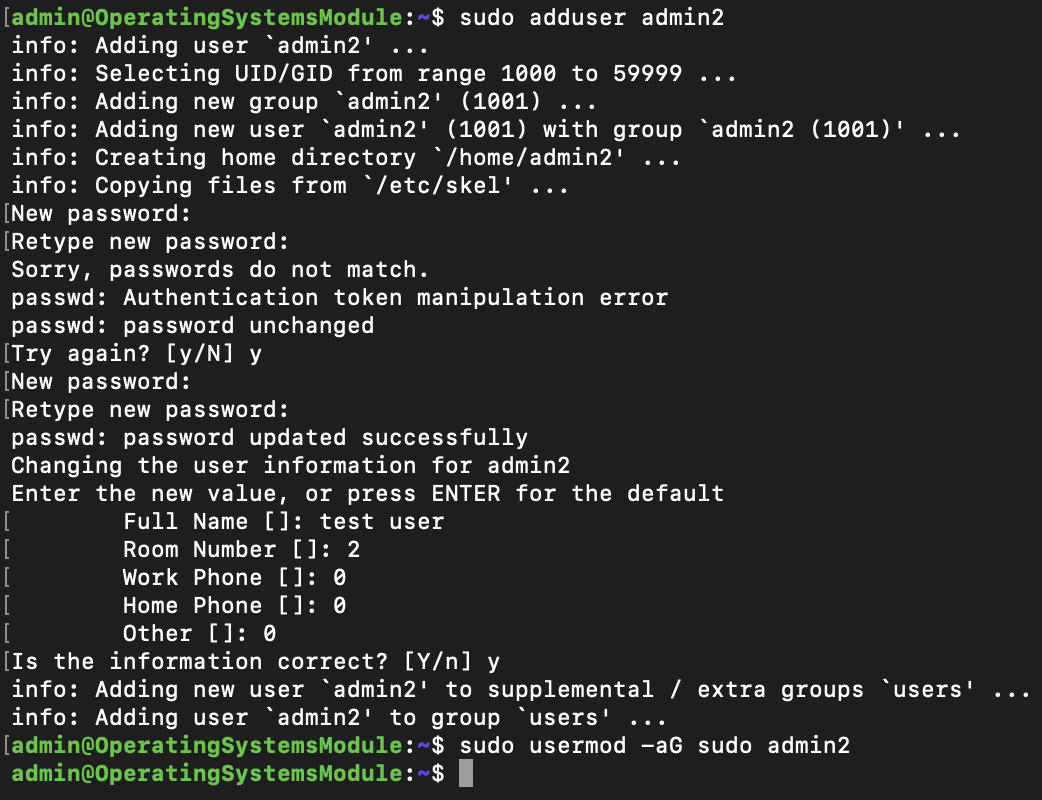Click the 'Authentication token manipulation error' line

tap(395, 297)
